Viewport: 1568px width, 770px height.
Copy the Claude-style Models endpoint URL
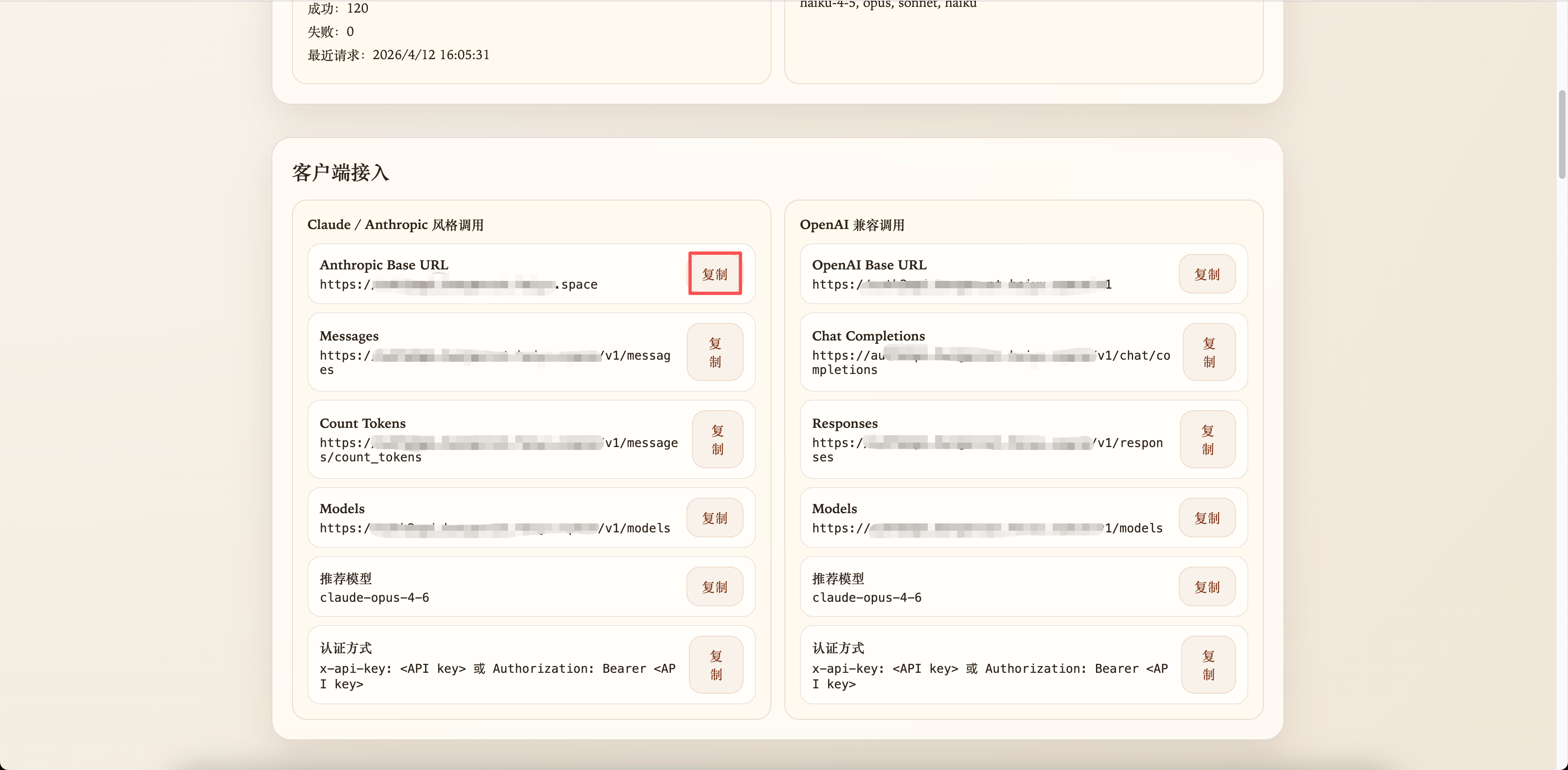715,518
